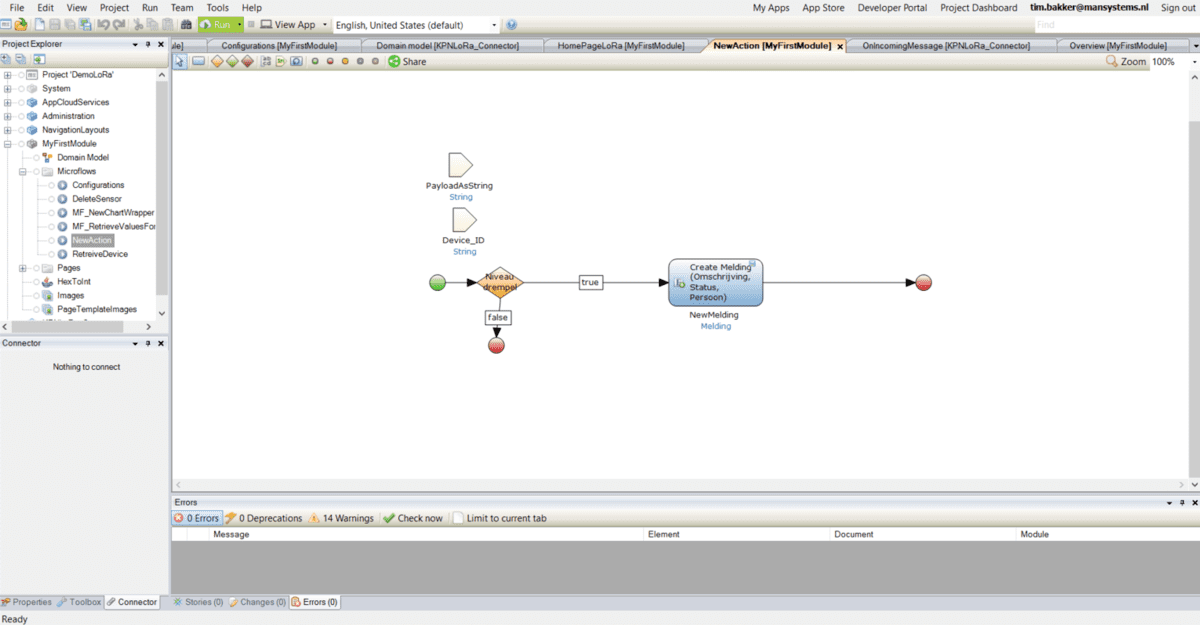Select the orange exclusive split diamond tool
This screenshot has width=1200, height=625.
click(x=217, y=61)
